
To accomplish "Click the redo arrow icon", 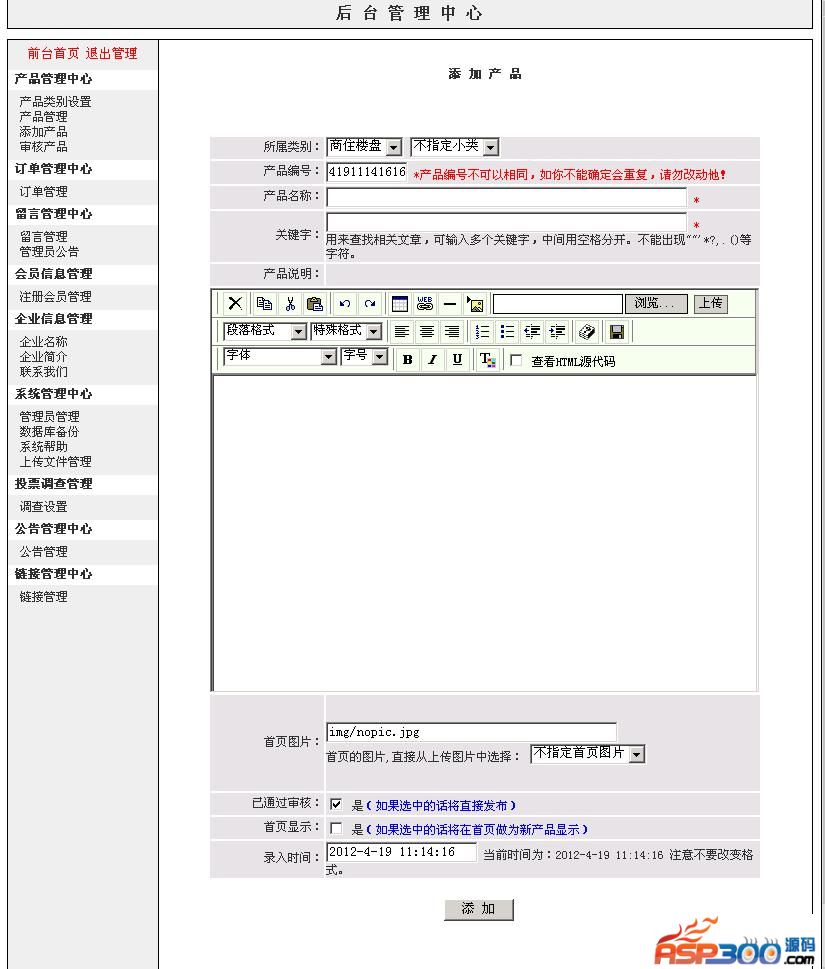I will (x=370, y=303).
